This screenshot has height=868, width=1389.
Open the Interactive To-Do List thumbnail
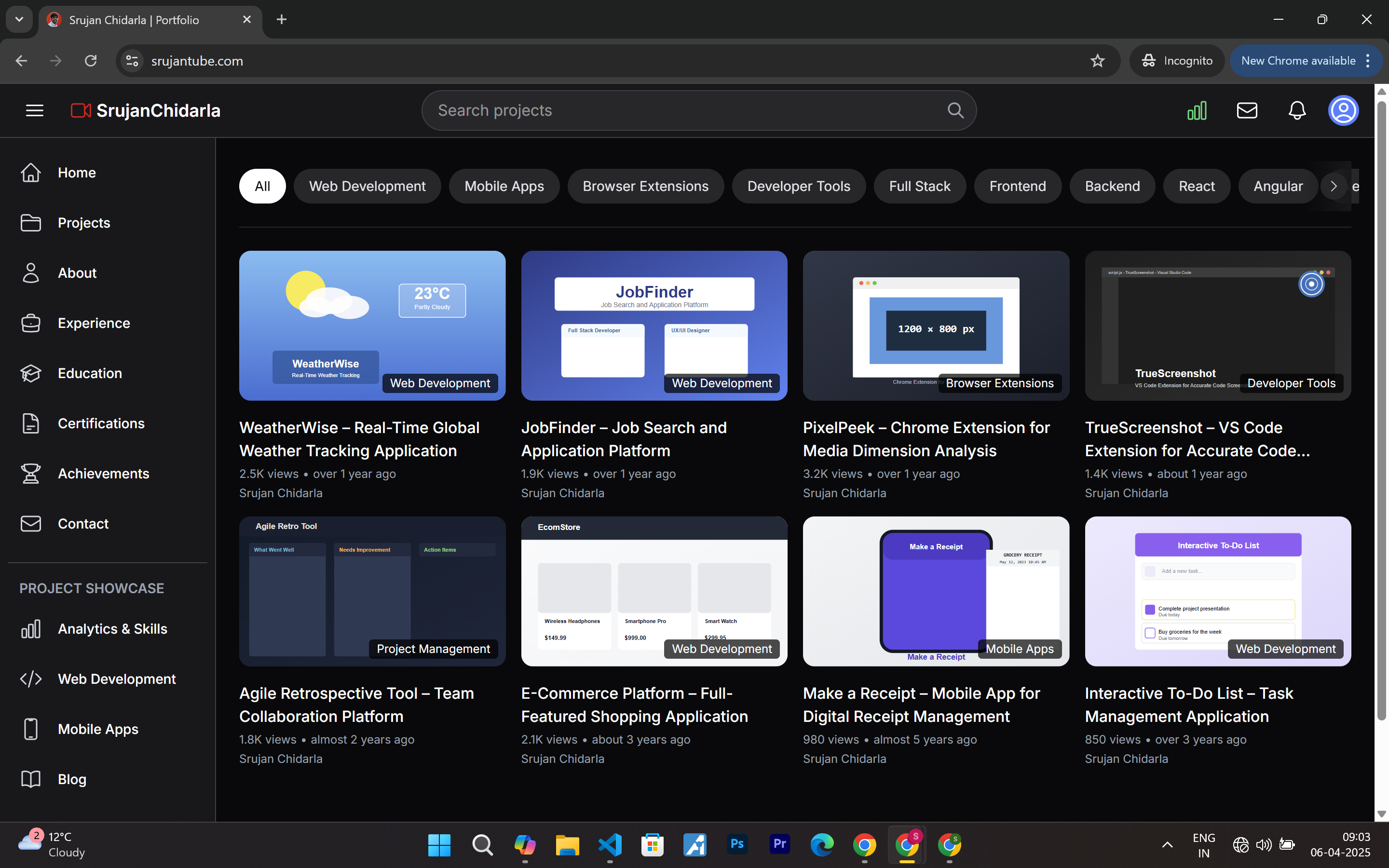[x=1217, y=591]
